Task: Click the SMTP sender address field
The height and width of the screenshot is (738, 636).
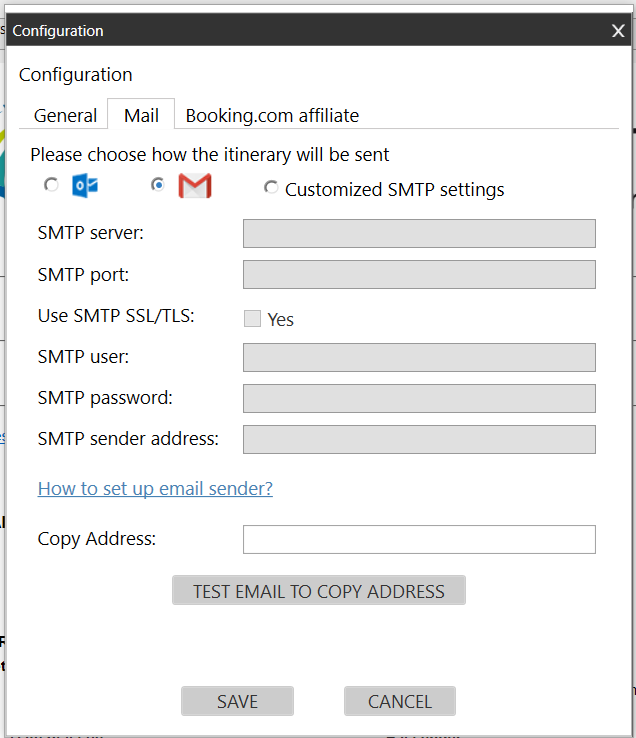Action: (x=419, y=439)
